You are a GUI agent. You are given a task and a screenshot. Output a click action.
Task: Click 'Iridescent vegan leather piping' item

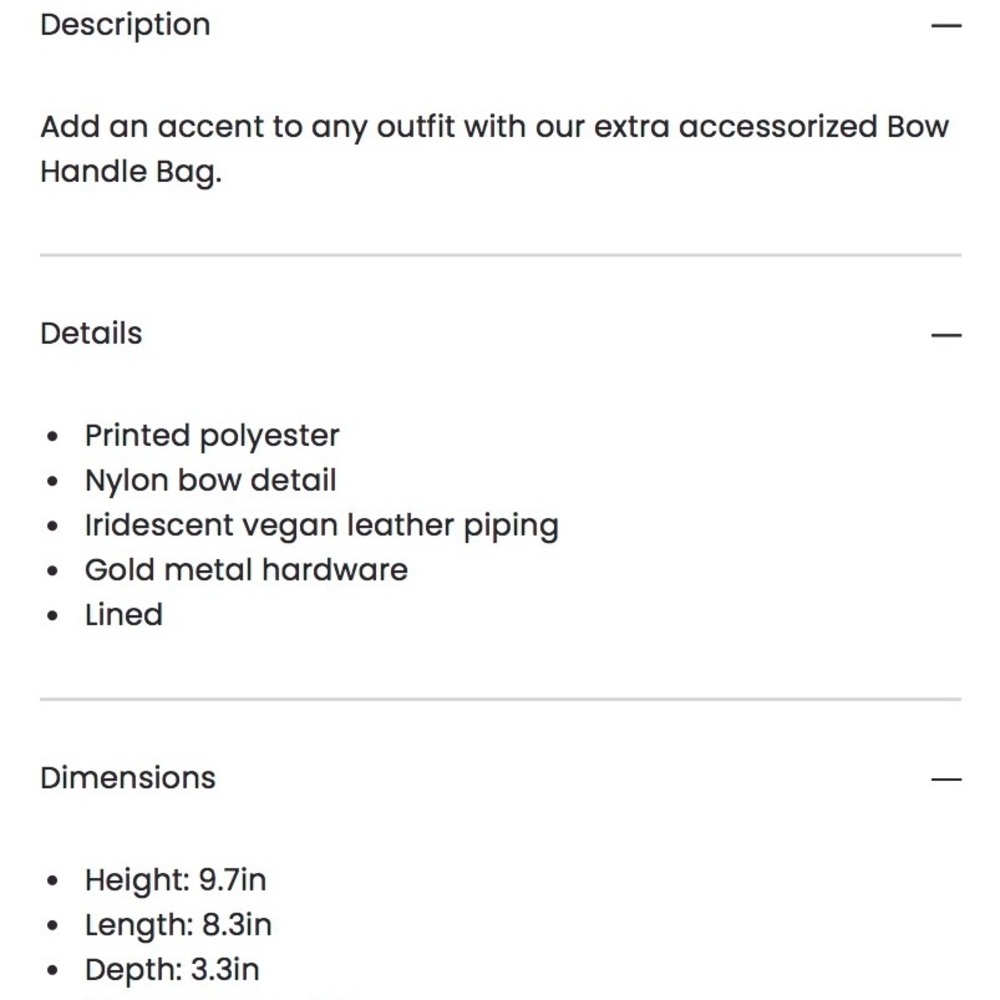pyautogui.click(x=322, y=526)
